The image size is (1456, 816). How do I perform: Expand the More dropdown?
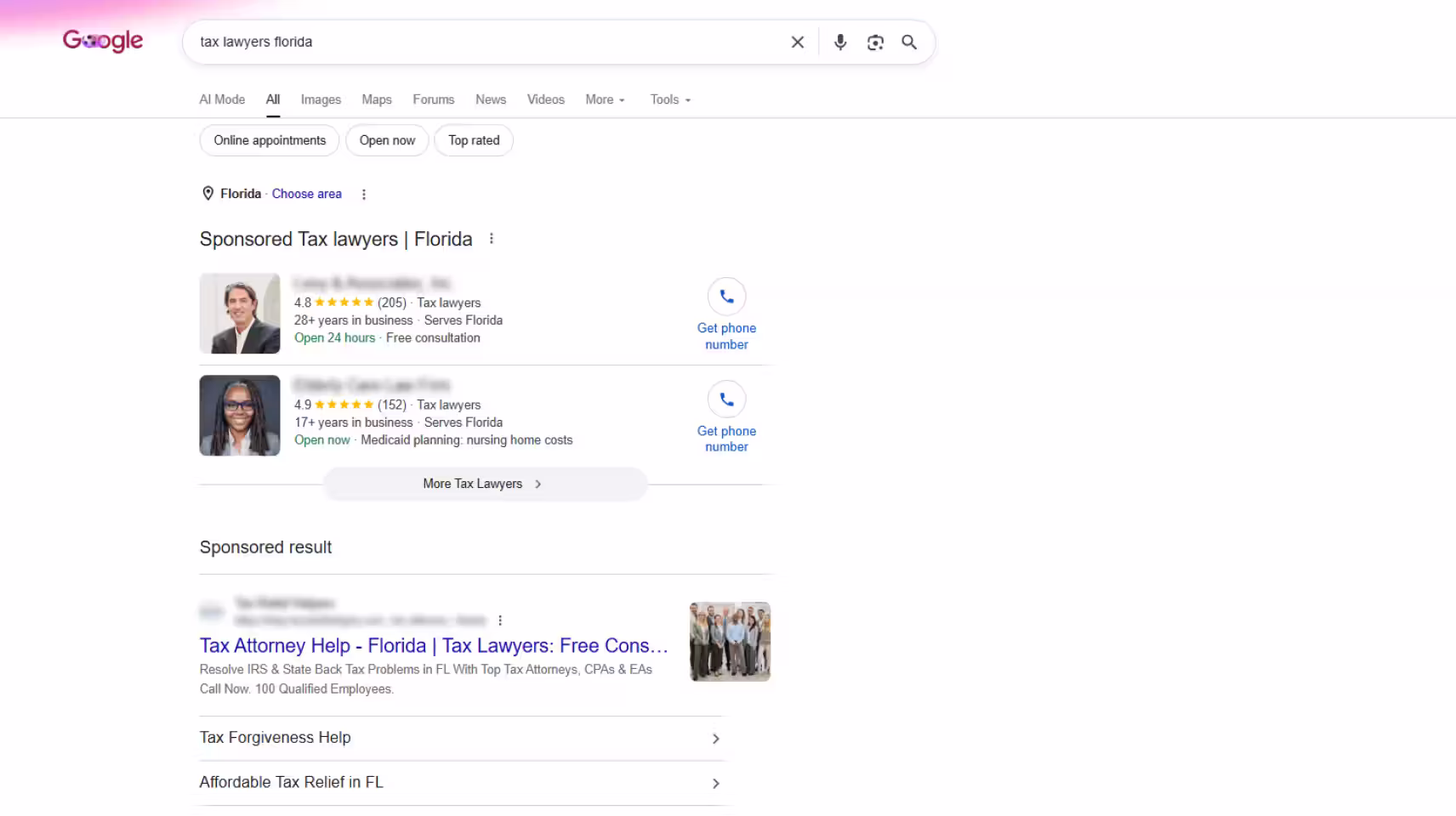click(x=606, y=99)
